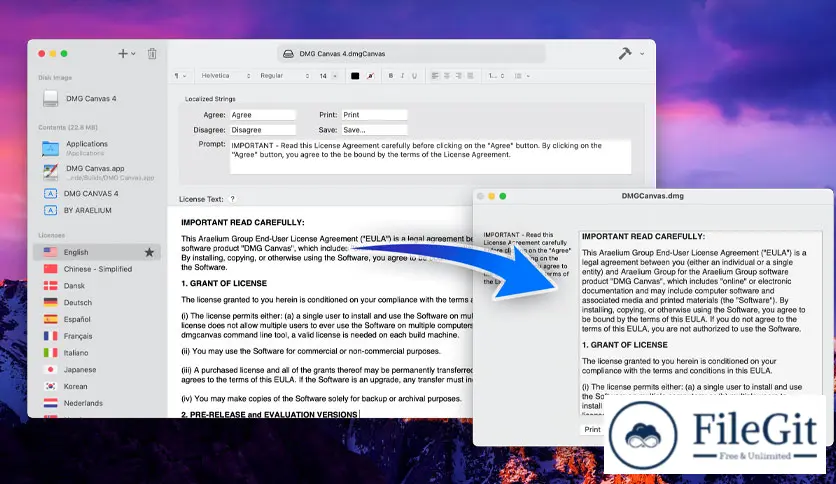Image resolution: width=836 pixels, height=484 pixels.
Task: Click the default star next to English
Action: click(x=149, y=252)
